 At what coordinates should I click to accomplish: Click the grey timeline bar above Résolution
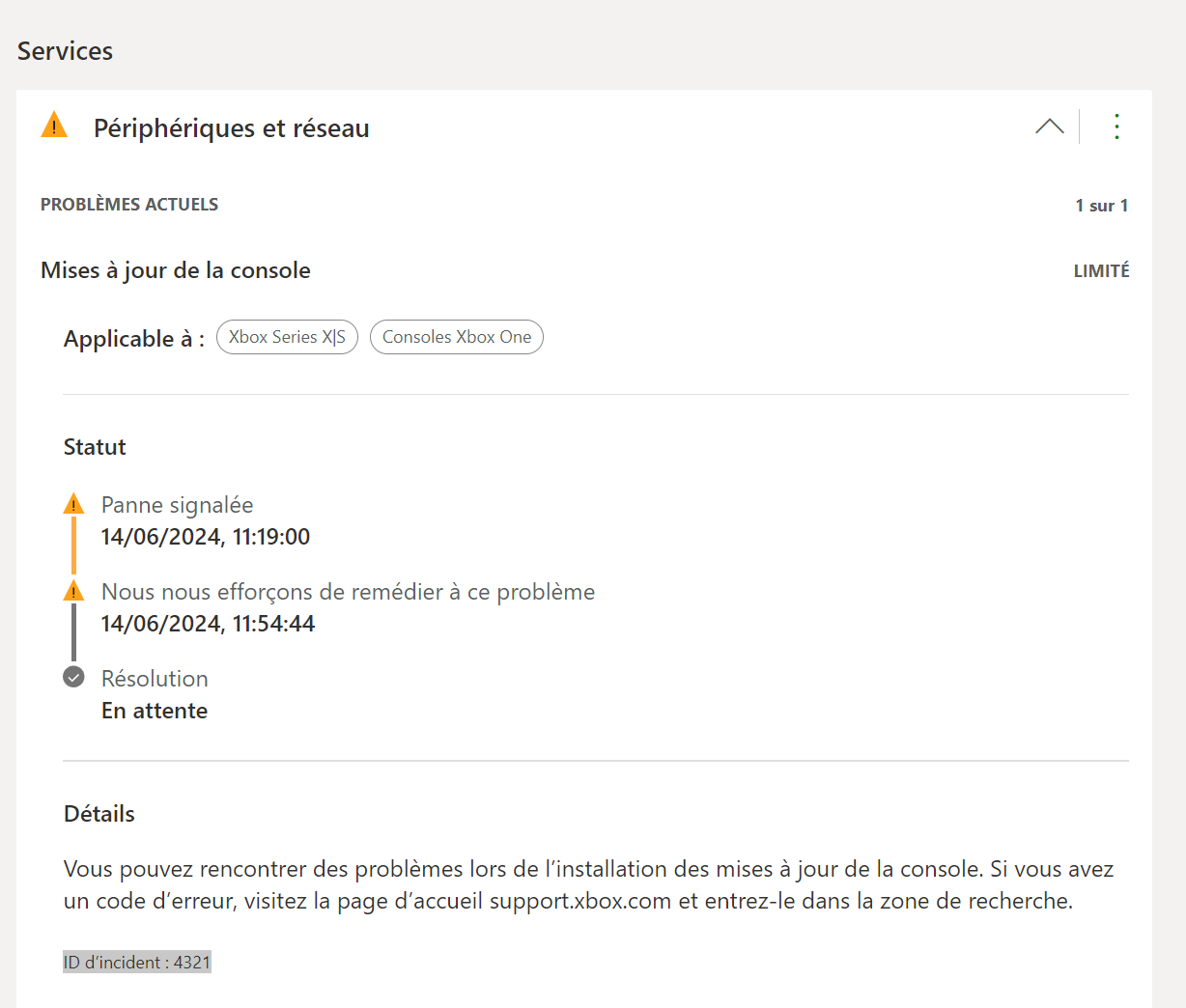pyautogui.click(x=73, y=632)
